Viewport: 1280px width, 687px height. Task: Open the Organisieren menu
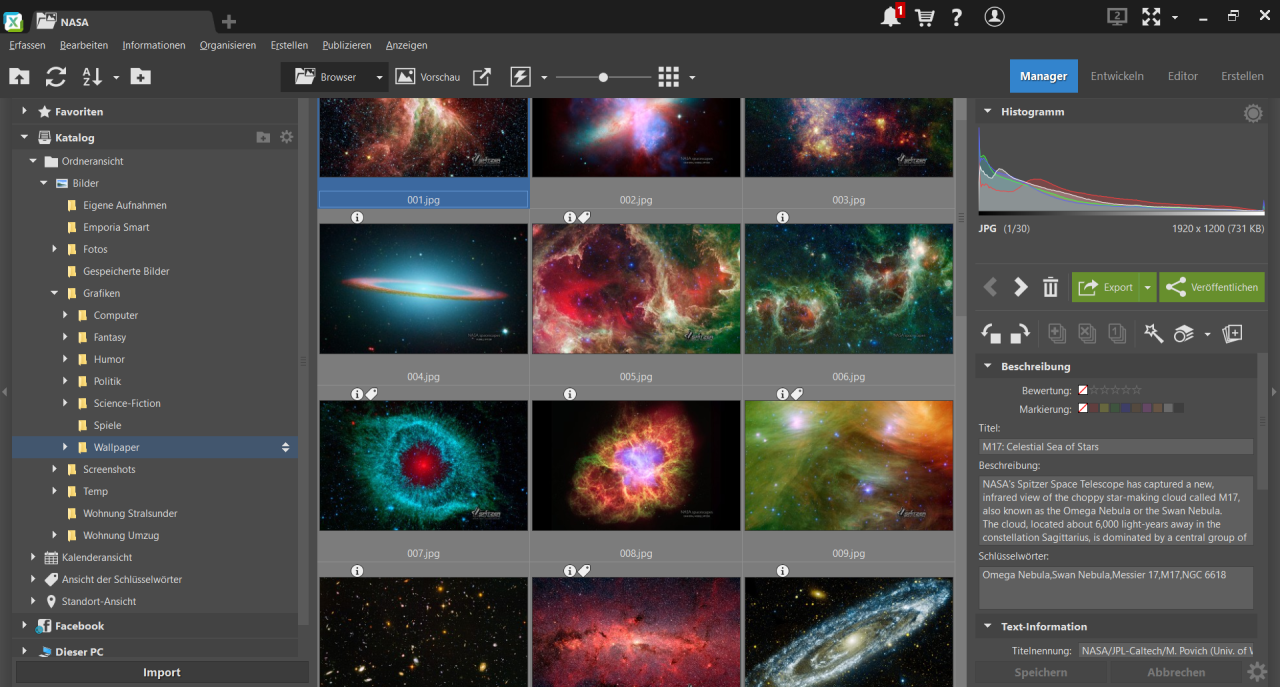[x=228, y=45]
